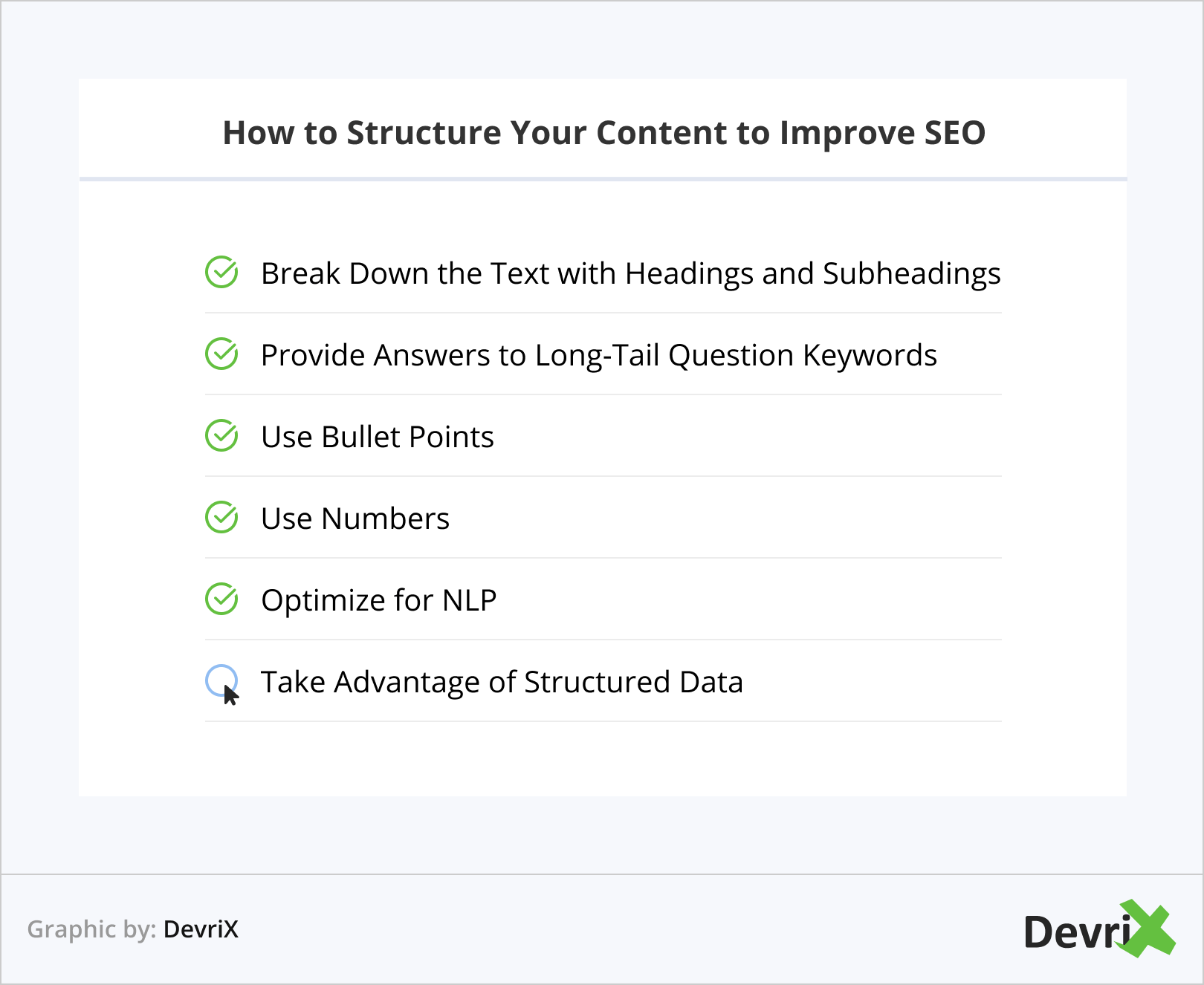Screen dimensions: 1204x985
Task: Click the DevriX logo
Action: point(1098,930)
